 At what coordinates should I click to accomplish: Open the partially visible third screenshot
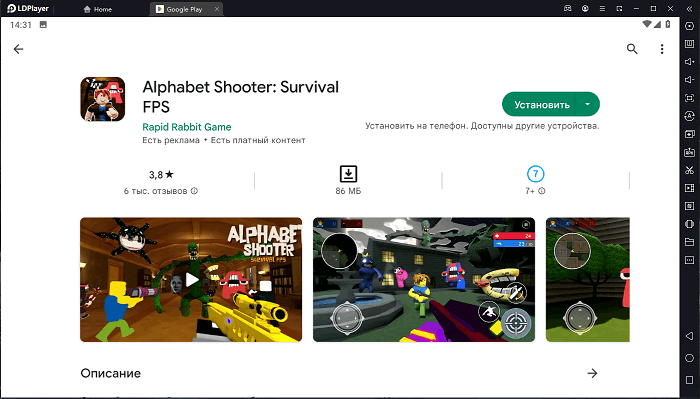[588, 280]
